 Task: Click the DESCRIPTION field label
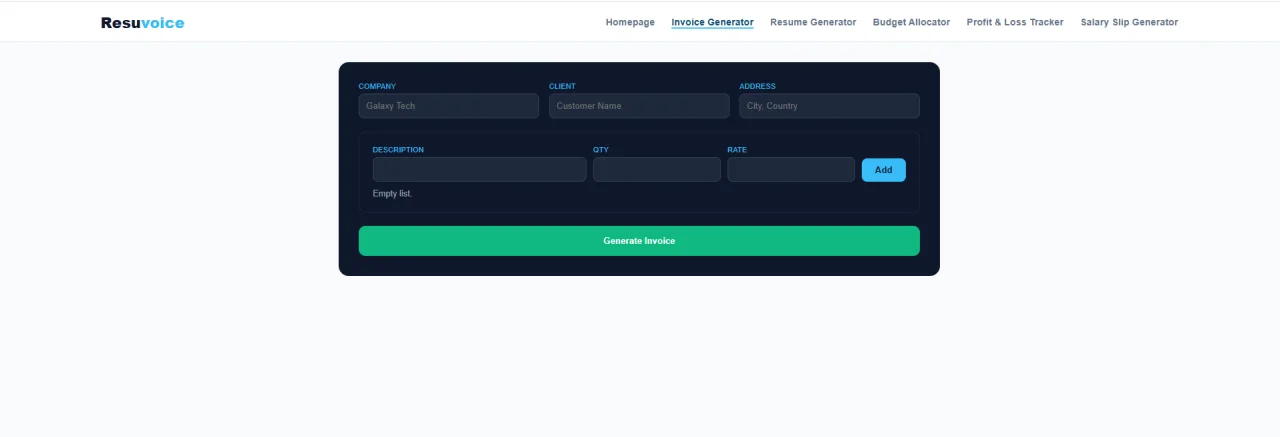(398, 150)
